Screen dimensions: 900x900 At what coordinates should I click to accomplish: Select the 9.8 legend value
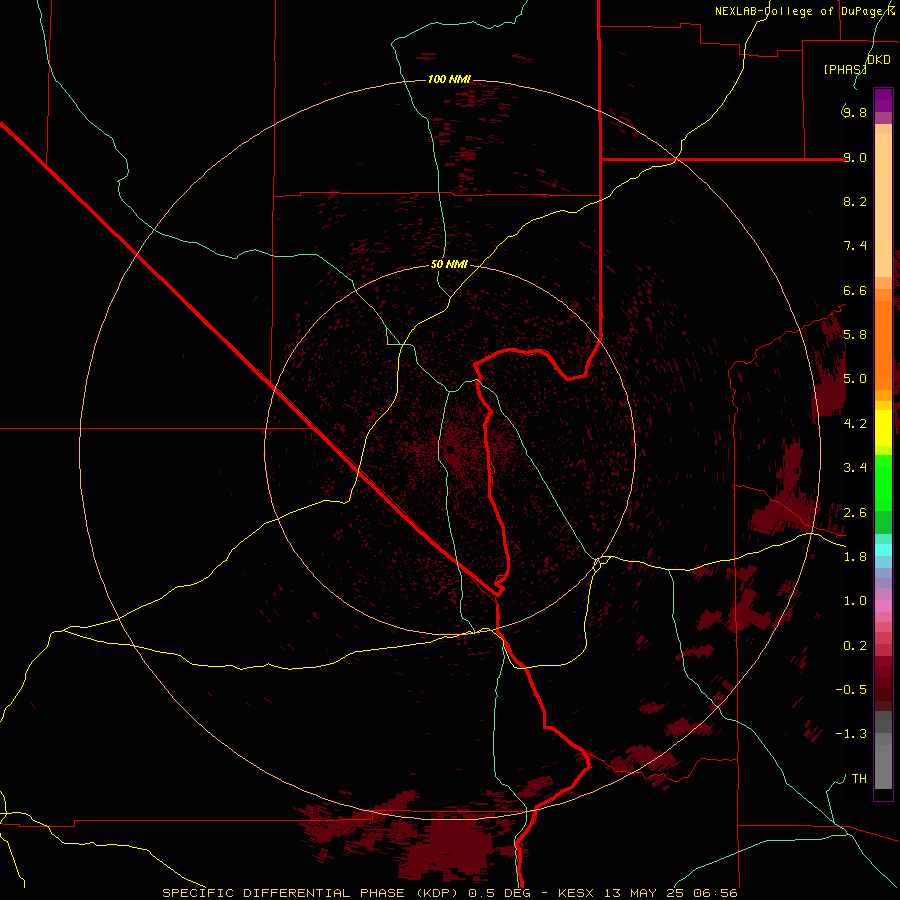point(855,112)
